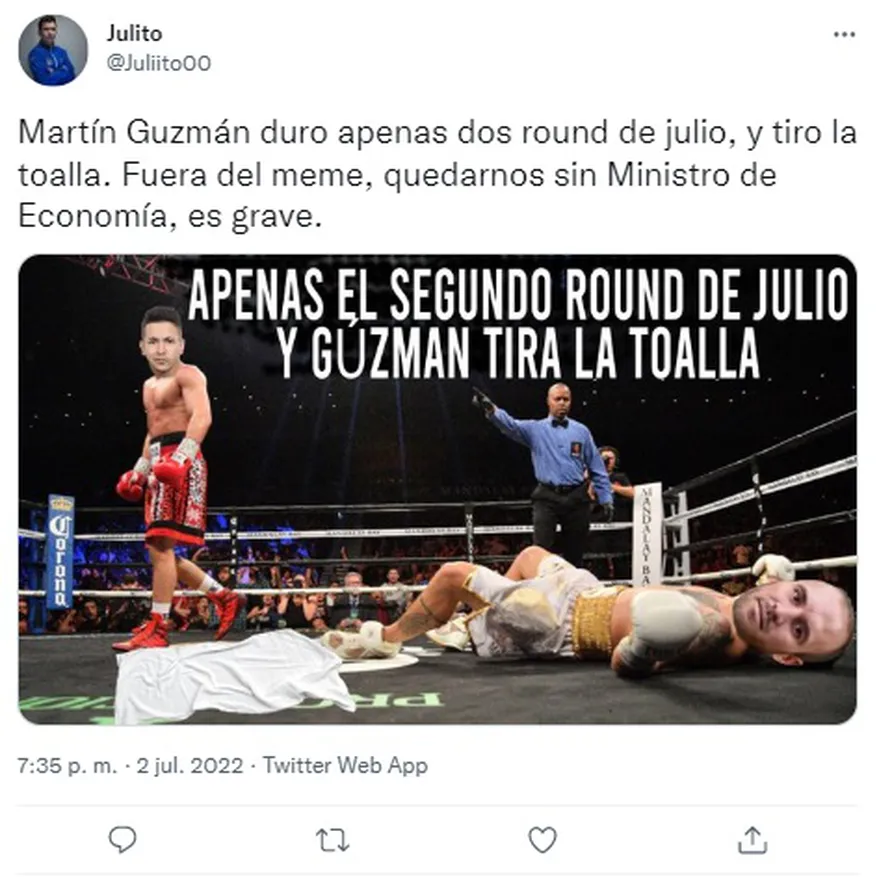Viewport: 879px width, 877px height.
Task: Click the standing boxer in red shorts
Action: click(174, 477)
